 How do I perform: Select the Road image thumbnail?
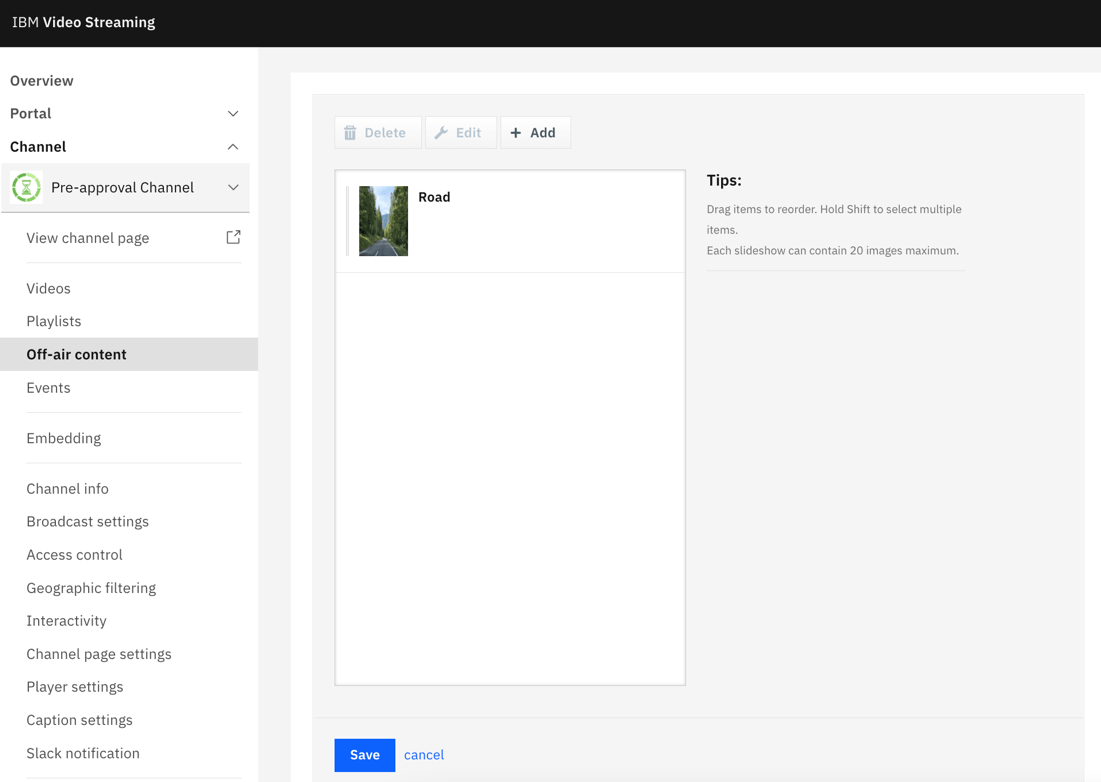(383, 221)
